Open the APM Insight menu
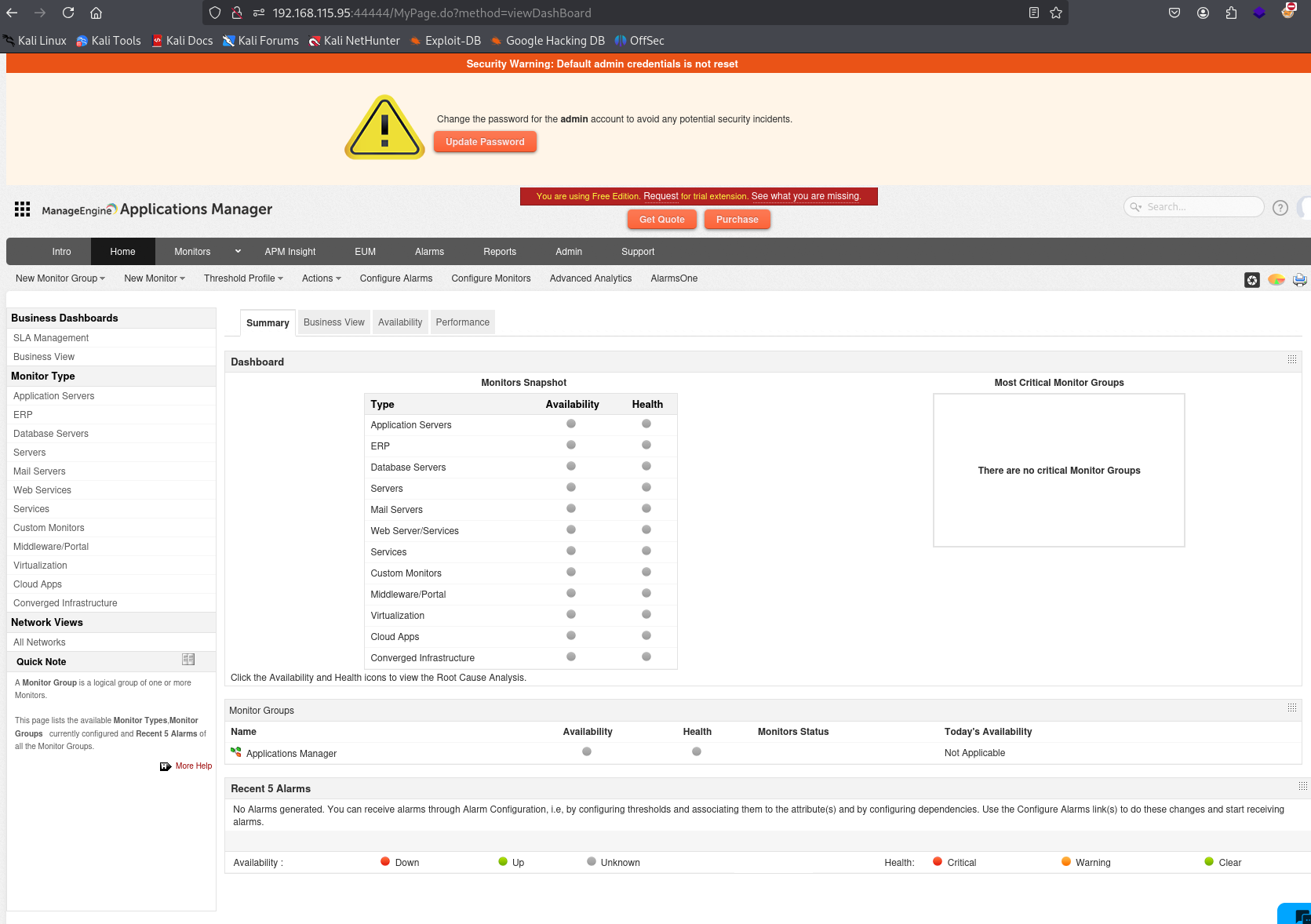1311x924 pixels. tap(290, 252)
